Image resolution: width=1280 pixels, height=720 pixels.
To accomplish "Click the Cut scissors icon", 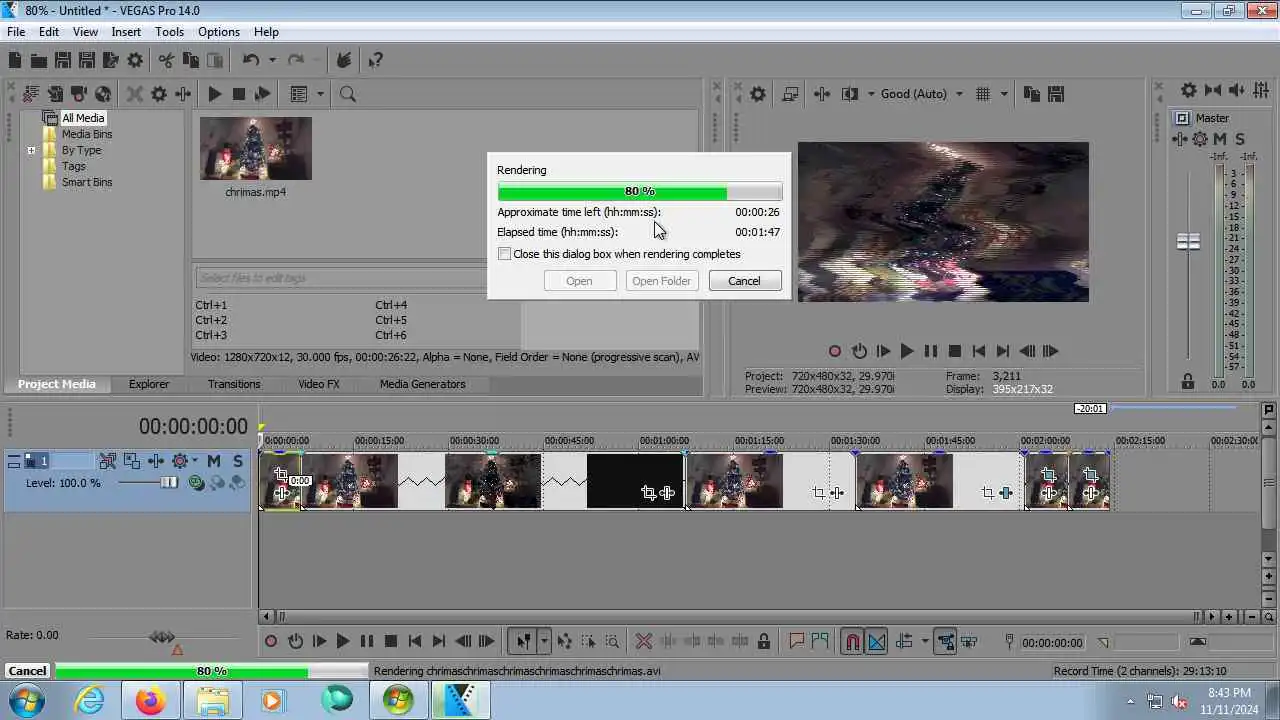I will click(x=166, y=60).
